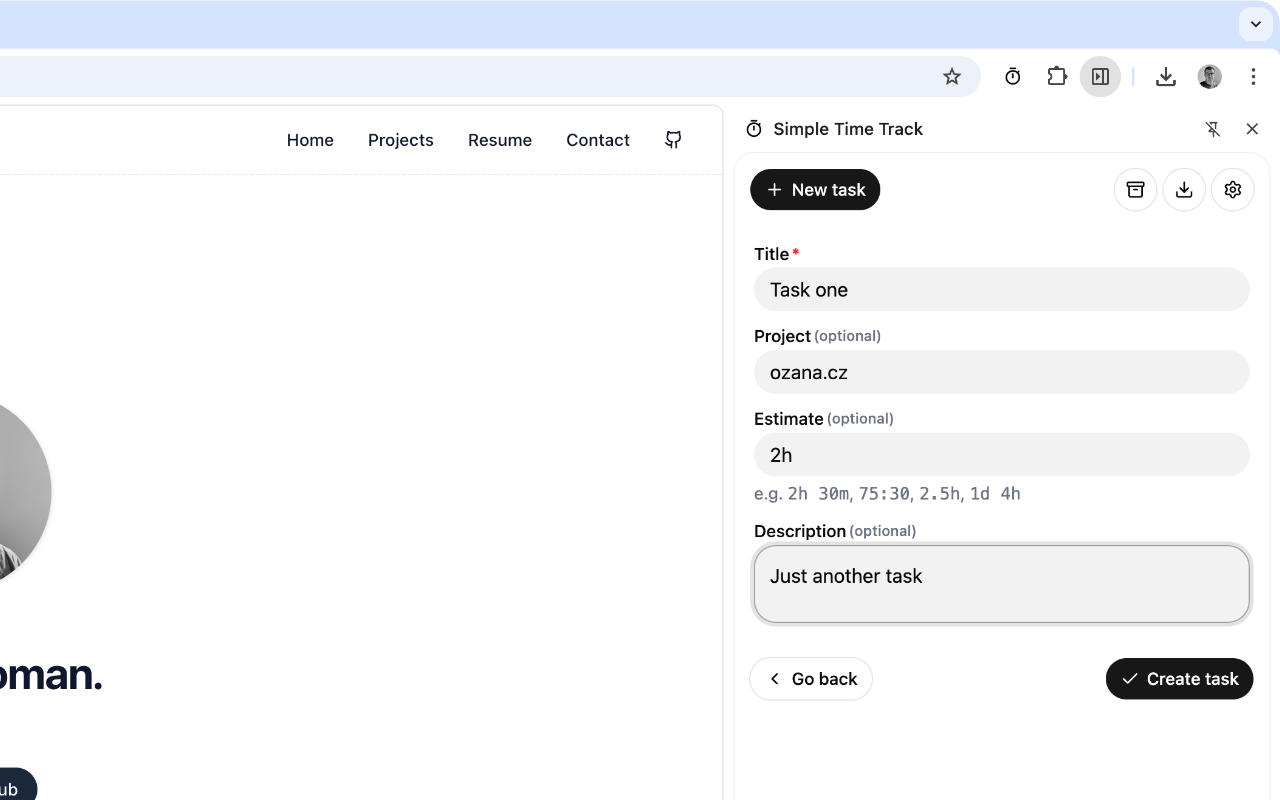Open the Resume nav link
This screenshot has height=800, width=1280.
coord(500,140)
